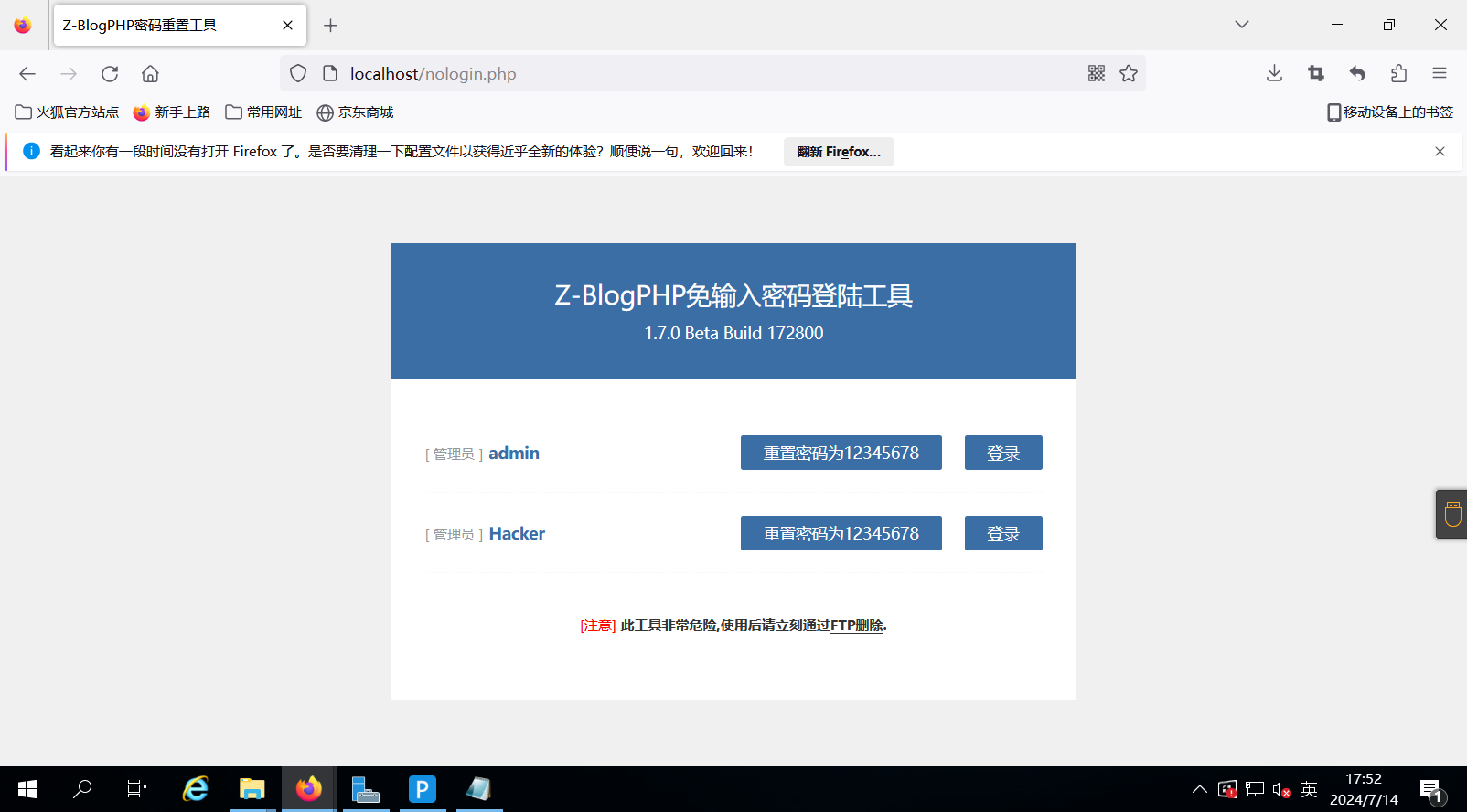Expand the list all tabs chevron
The image size is (1467, 812).
(x=1241, y=25)
